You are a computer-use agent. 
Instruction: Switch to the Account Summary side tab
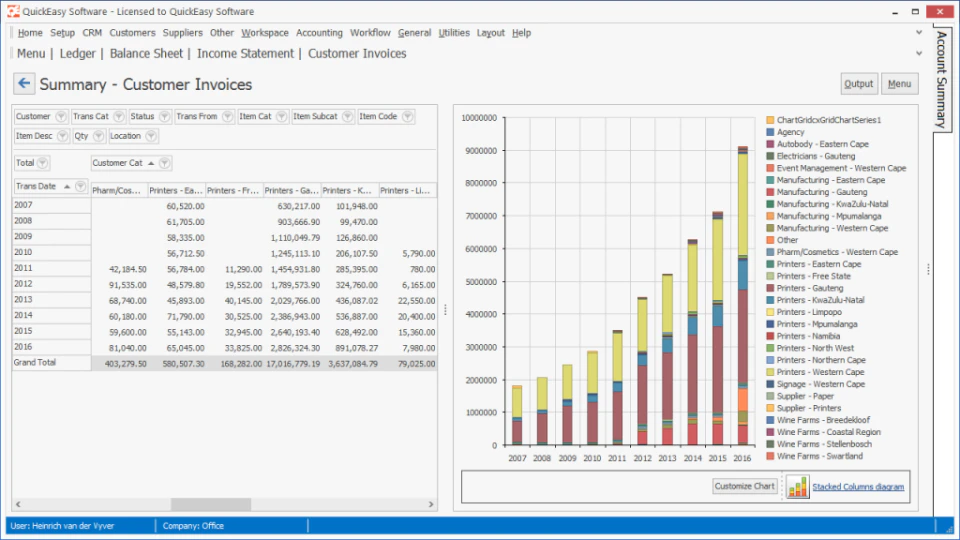pyautogui.click(x=942, y=78)
